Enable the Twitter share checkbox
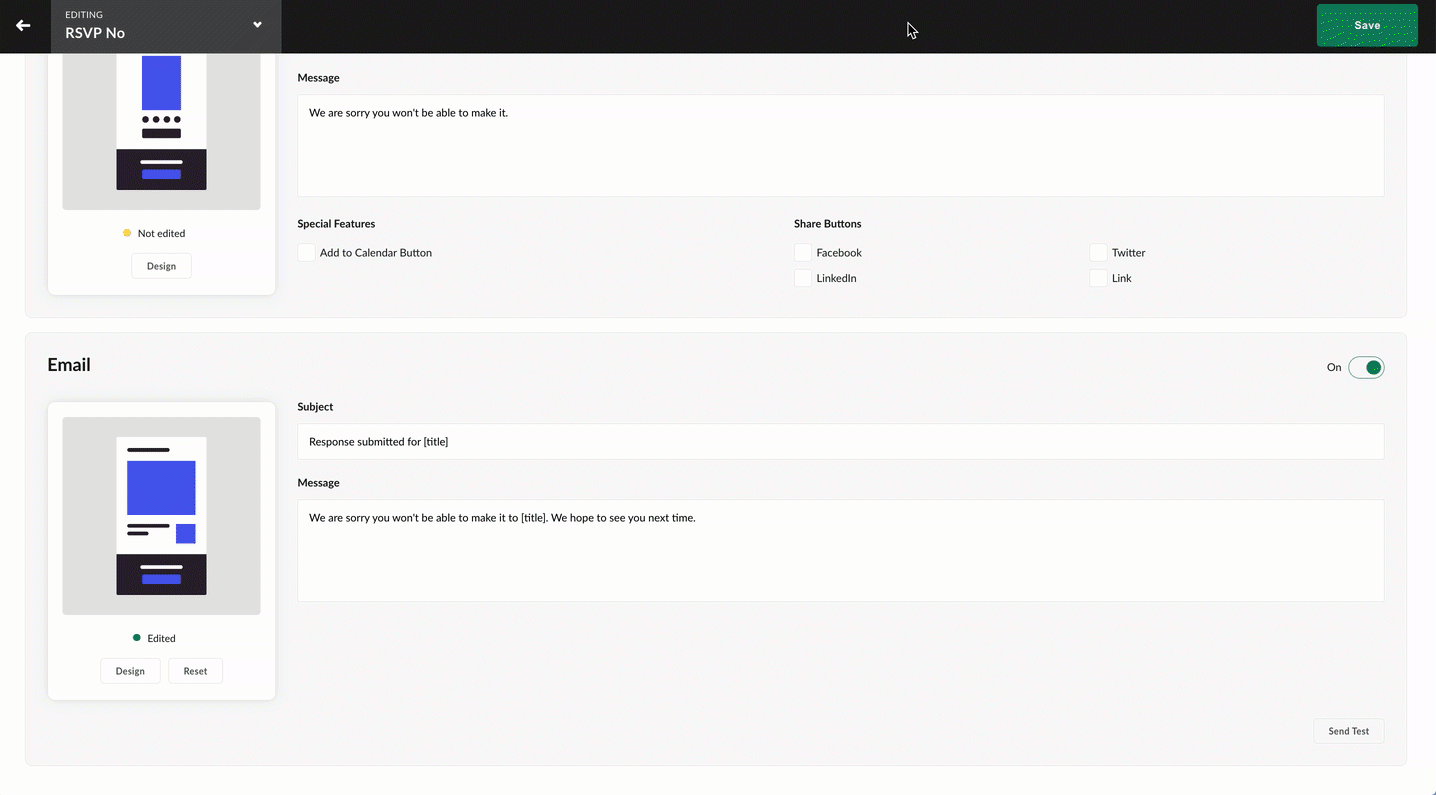1436x795 pixels. coord(1099,253)
